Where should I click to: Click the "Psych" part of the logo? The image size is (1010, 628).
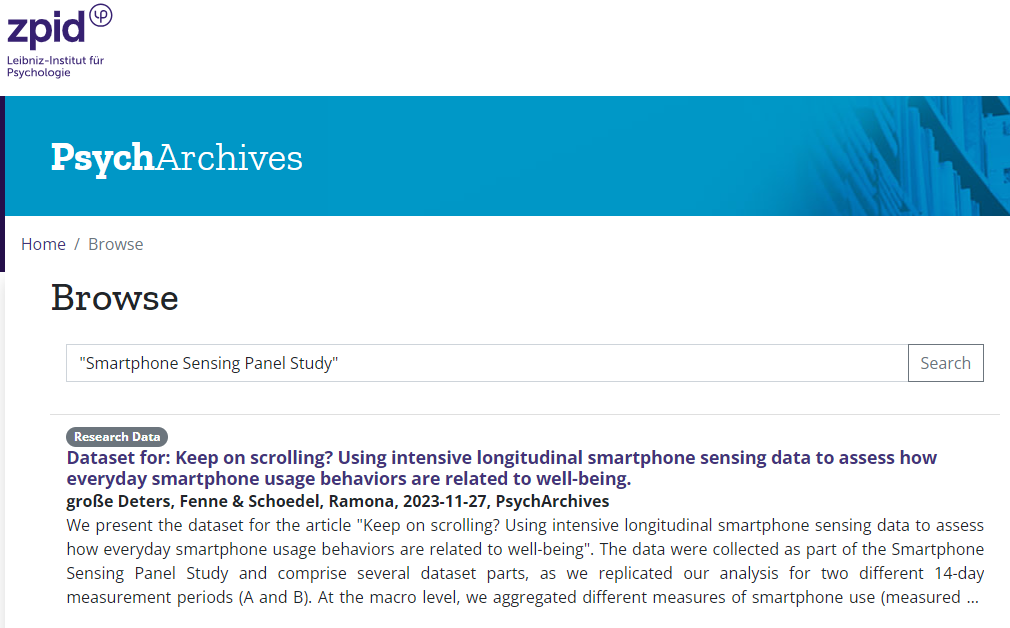pos(102,158)
